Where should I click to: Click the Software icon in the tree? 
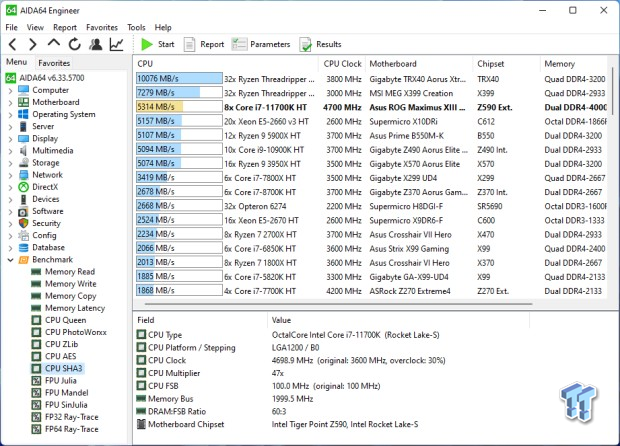point(24,212)
